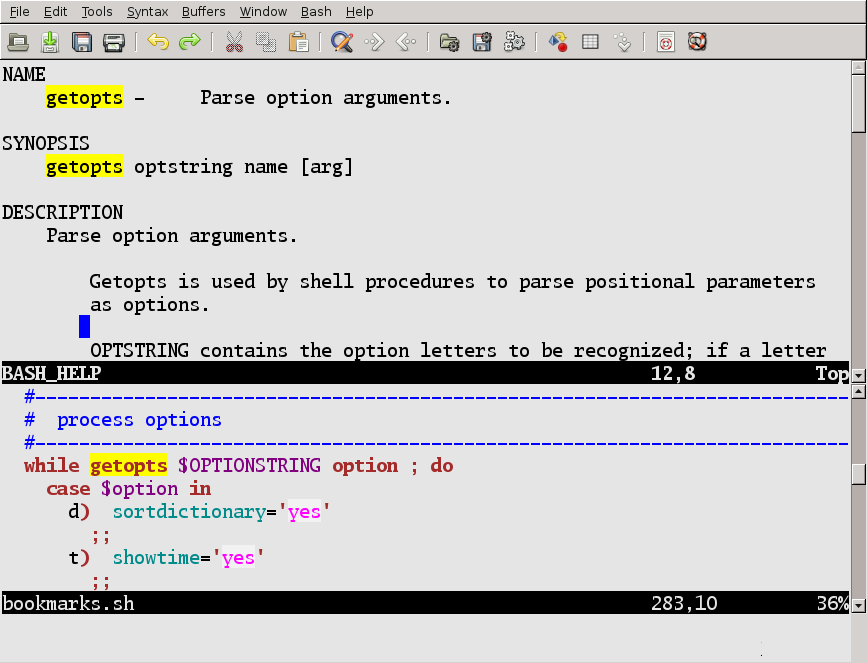867x663 pixels.
Task: Open the Buffers menu
Action: pyautogui.click(x=204, y=12)
